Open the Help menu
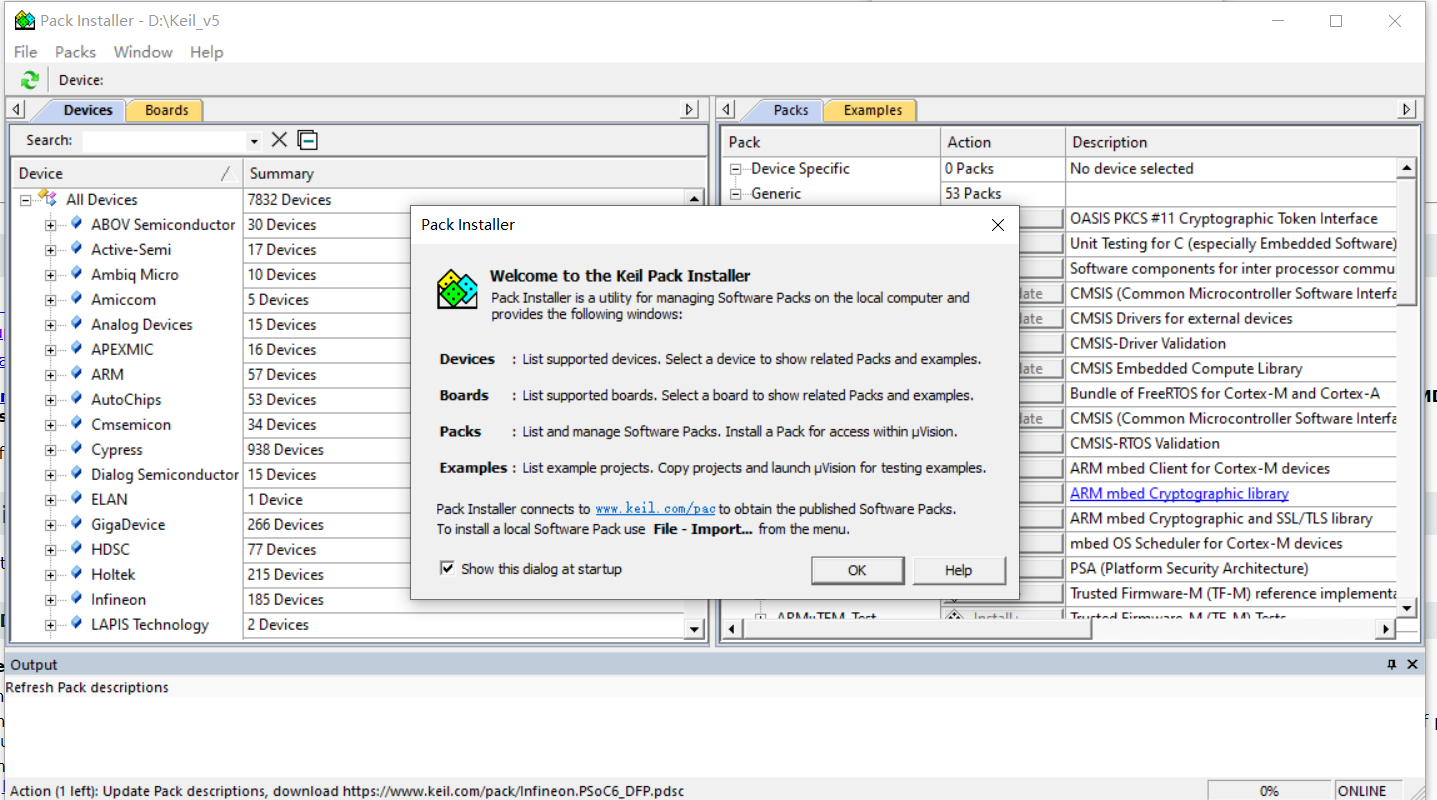This screenshot has height=800, width=1437. click(x=206, y=52)
